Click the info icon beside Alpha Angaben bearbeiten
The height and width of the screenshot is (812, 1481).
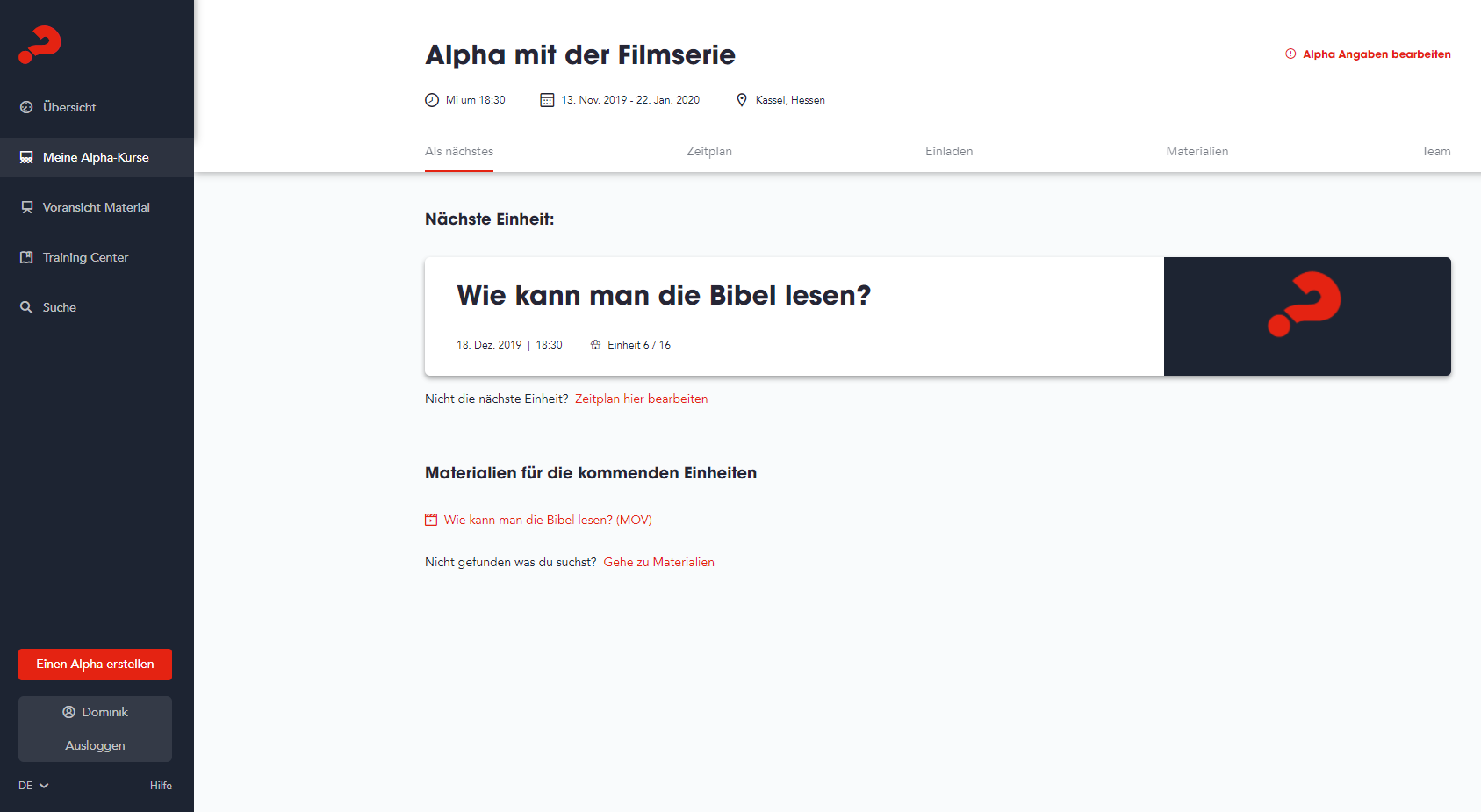pos(1290,54)
